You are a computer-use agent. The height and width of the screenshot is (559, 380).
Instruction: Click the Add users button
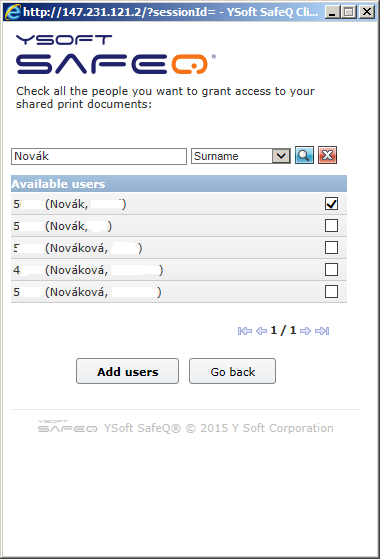128,371
